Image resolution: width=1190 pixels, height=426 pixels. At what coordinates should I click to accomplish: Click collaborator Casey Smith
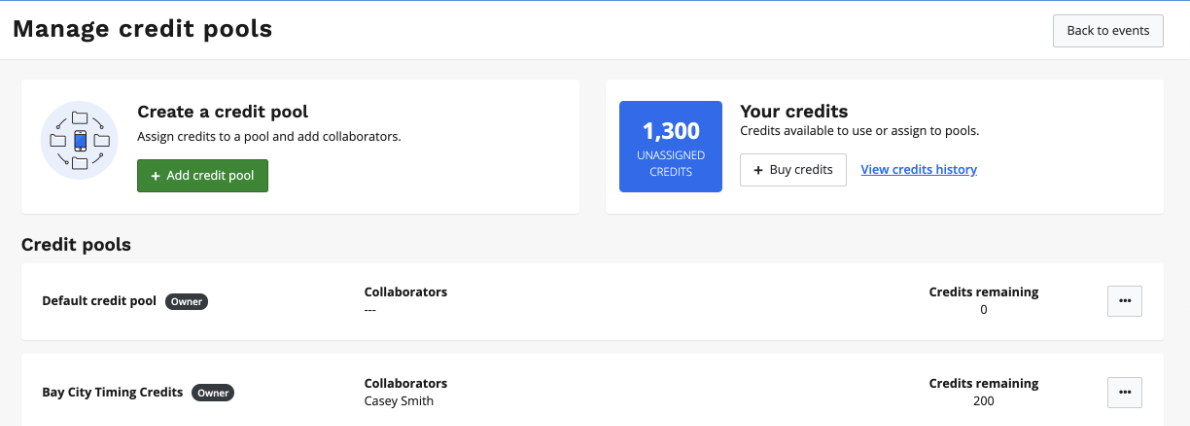tap(399, 402)
